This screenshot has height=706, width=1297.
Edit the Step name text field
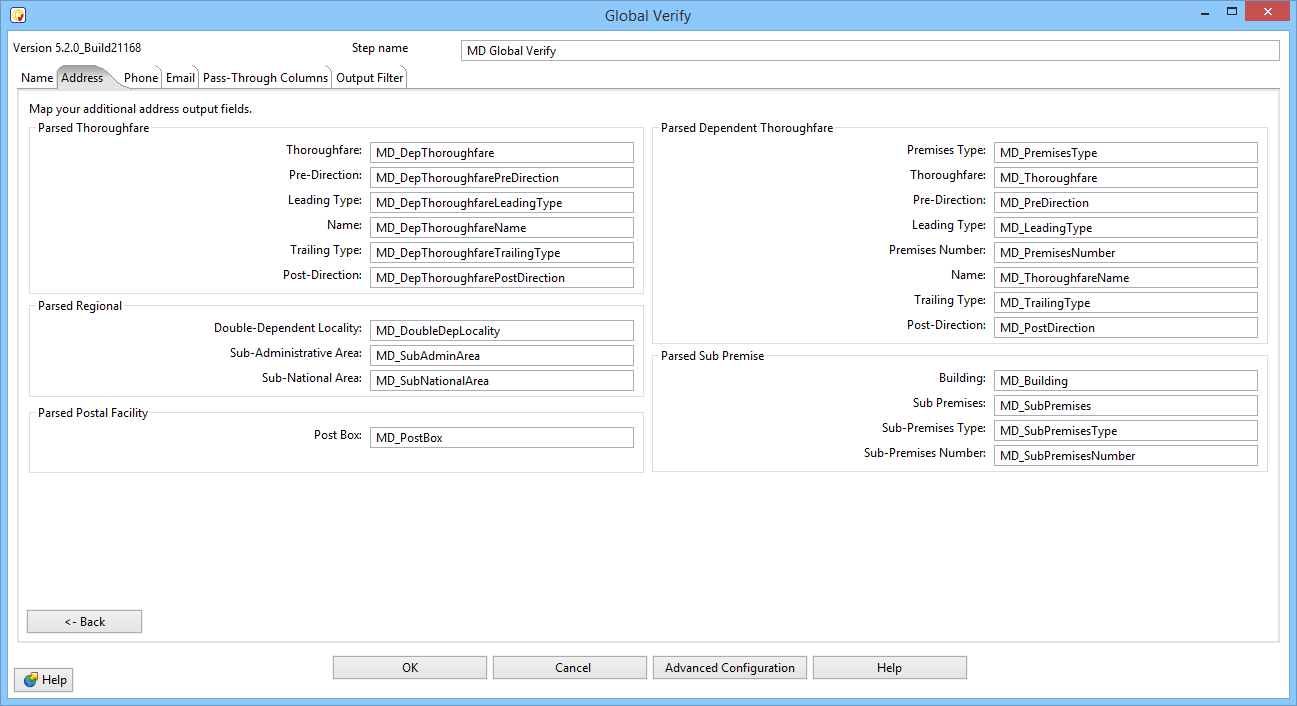tap(870, 51)
